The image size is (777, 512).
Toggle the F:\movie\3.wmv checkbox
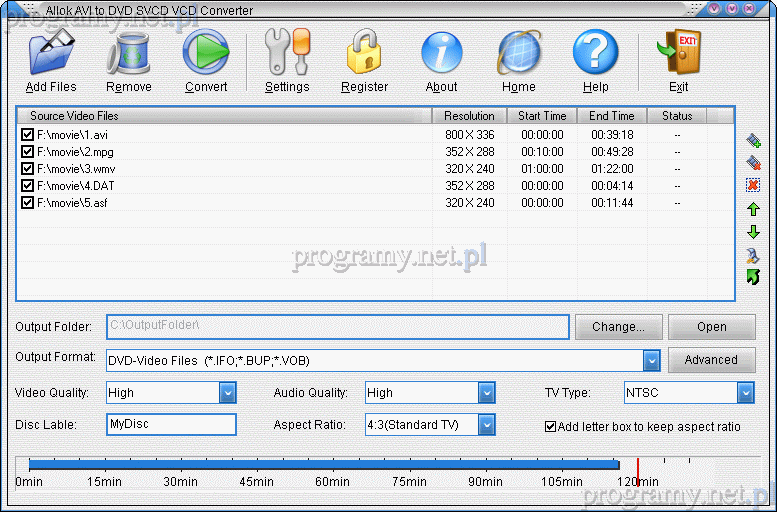click(28, 169)
